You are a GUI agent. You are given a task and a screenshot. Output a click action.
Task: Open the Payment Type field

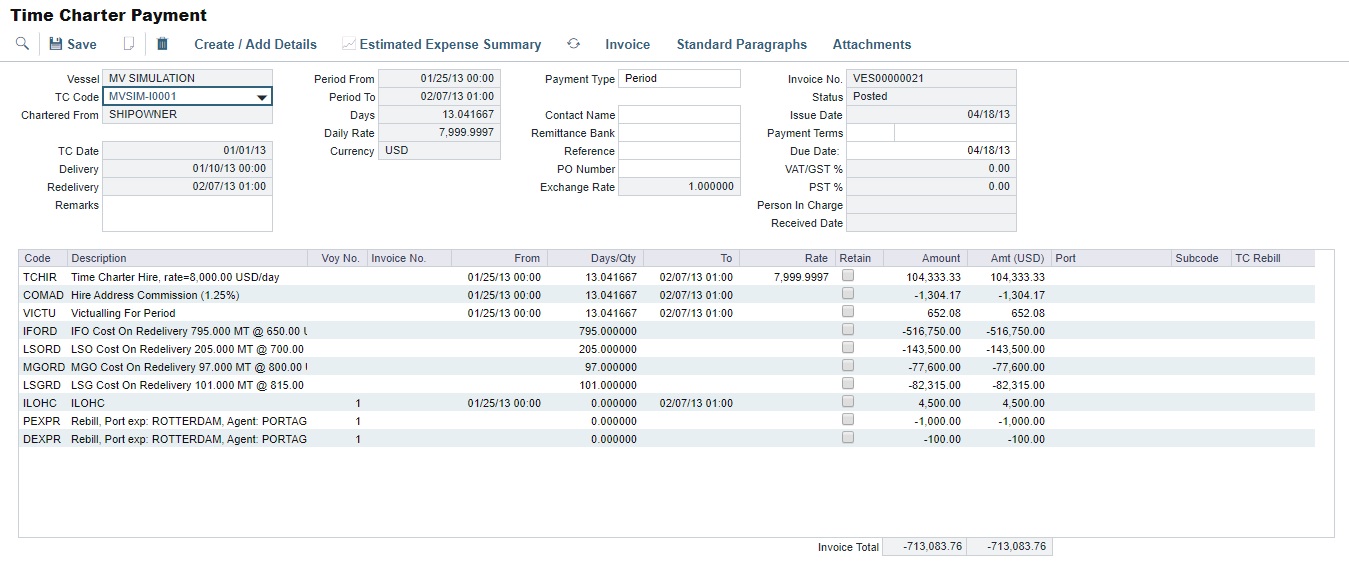tap(679, 78)
